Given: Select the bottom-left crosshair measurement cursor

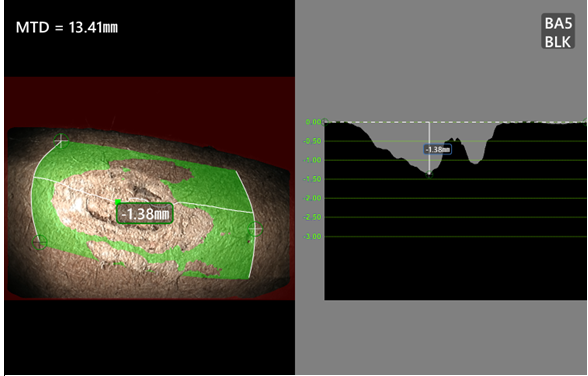Looking at the screenshot, I should 40,243.
